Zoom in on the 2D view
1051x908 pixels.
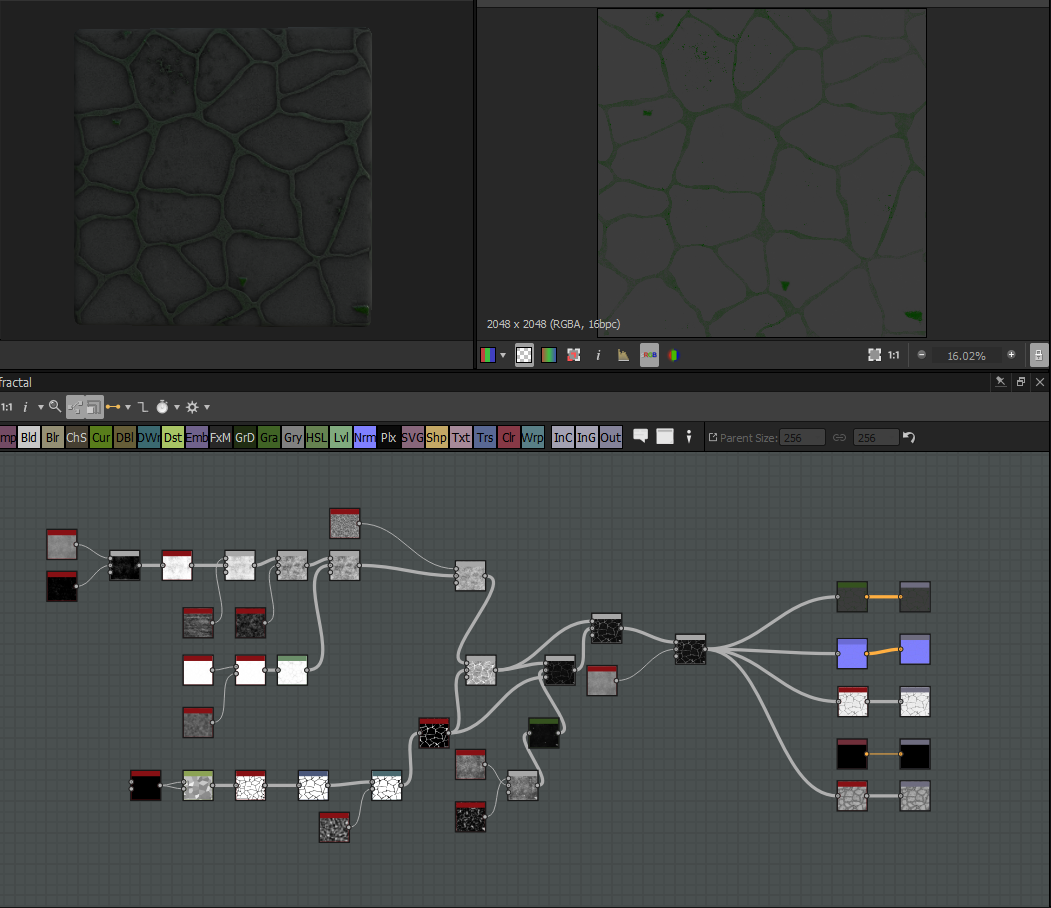(x=1011, y=354)
